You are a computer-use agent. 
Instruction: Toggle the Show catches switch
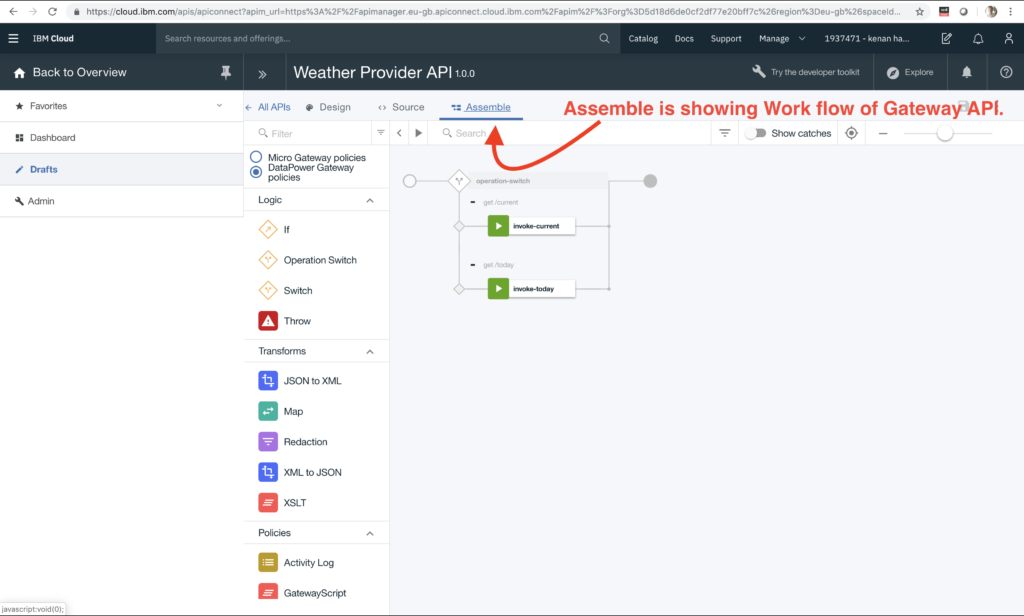pos(756,133)
